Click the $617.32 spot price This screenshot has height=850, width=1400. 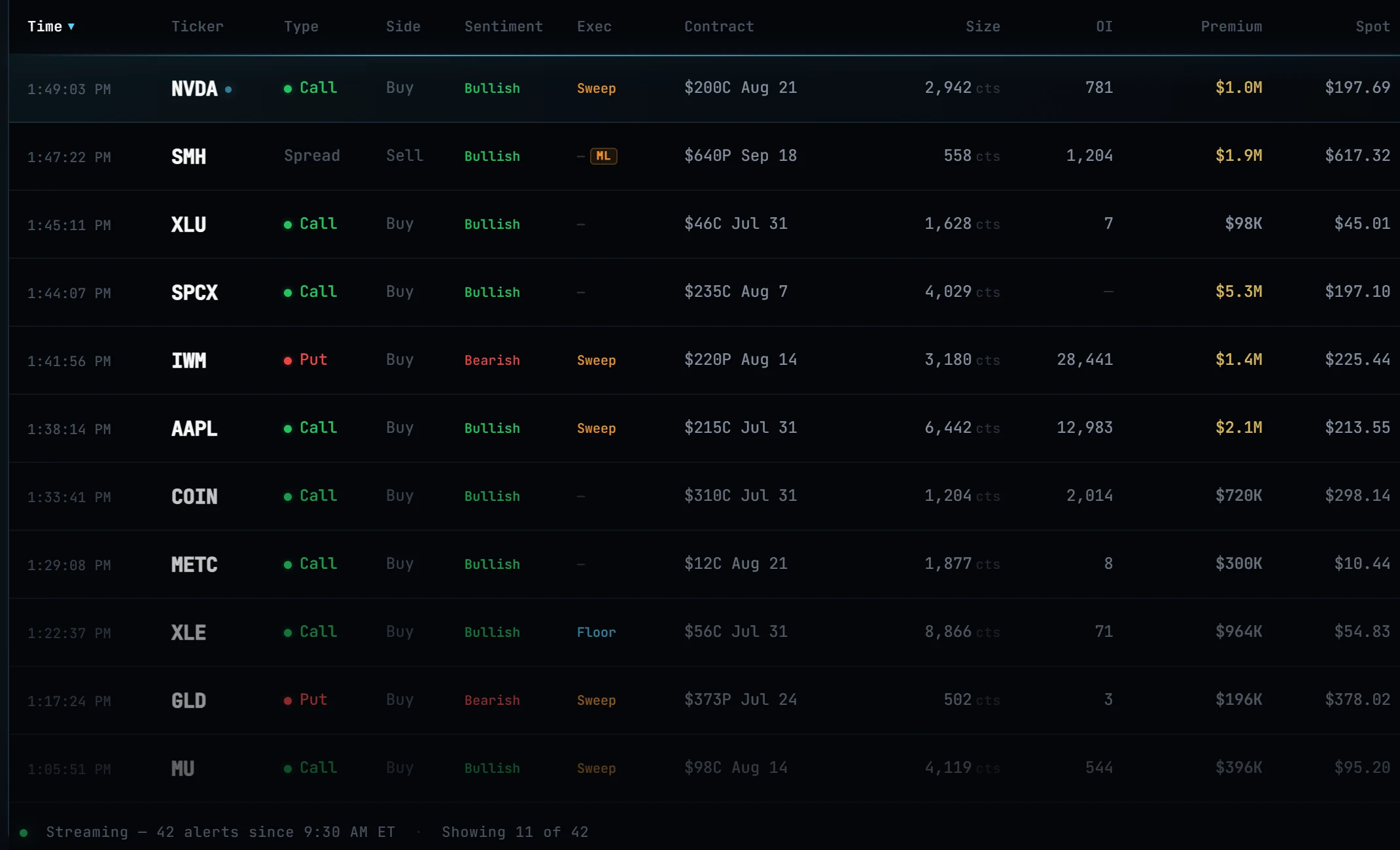(x=1357, y=156)
